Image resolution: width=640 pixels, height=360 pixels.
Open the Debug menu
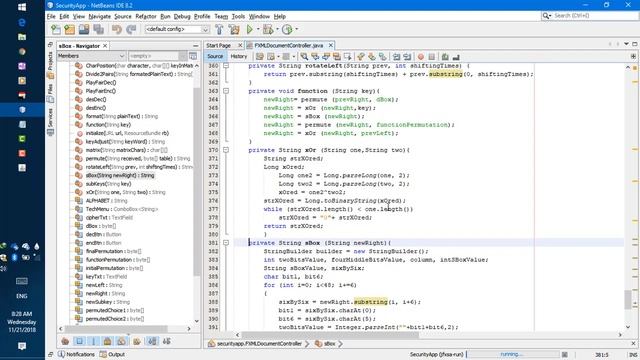click(x=182, y=16)
